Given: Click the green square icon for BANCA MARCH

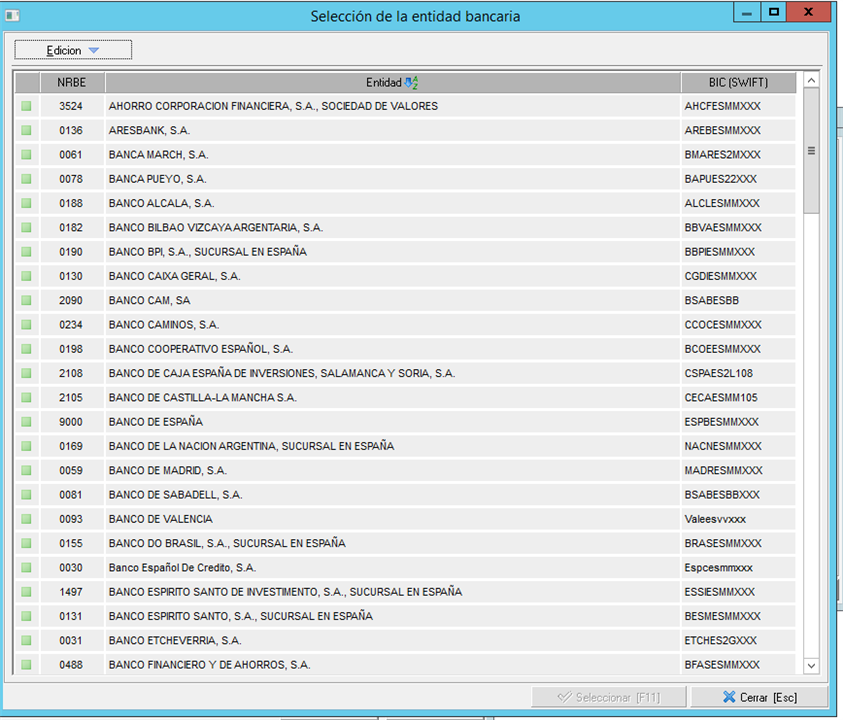Looking at the screenshot, I should [x=26, y=155].
